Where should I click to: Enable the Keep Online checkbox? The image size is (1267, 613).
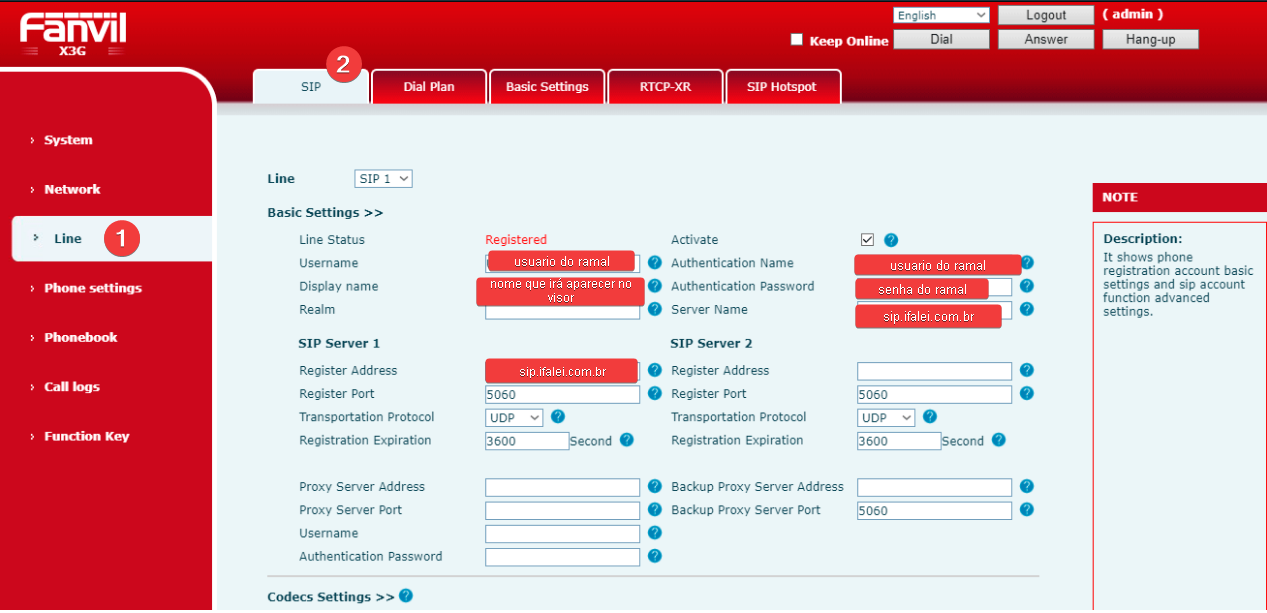click(797, 40)
